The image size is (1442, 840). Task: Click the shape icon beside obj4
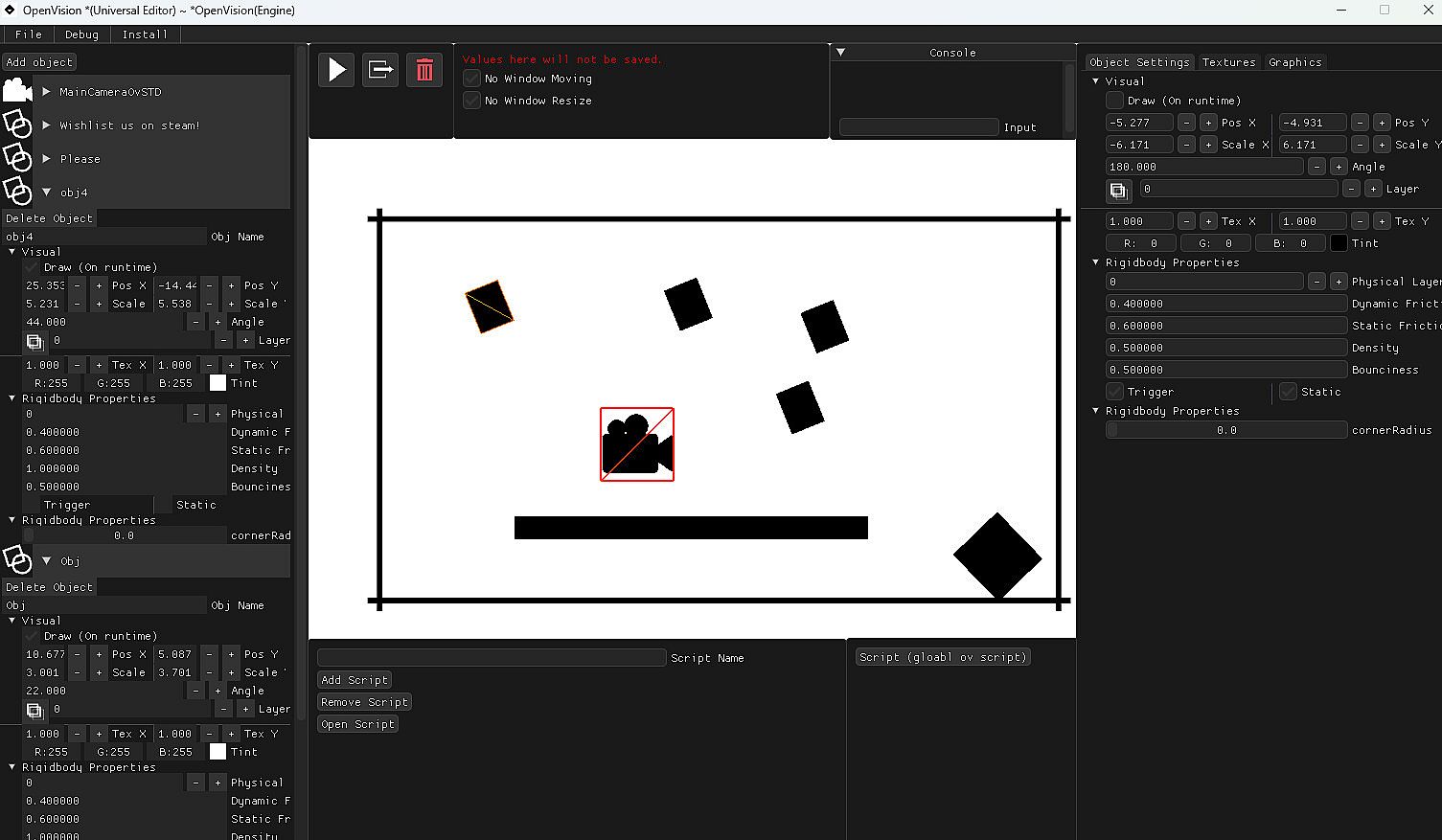[x=17, y=192]
